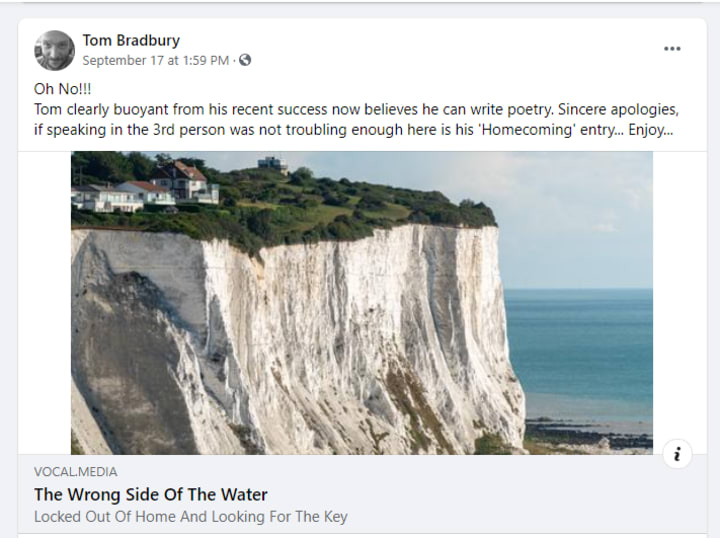Click the VOCAL.MEDIA source label
This screenshot has height=538, width=720.
coord(75,471)
